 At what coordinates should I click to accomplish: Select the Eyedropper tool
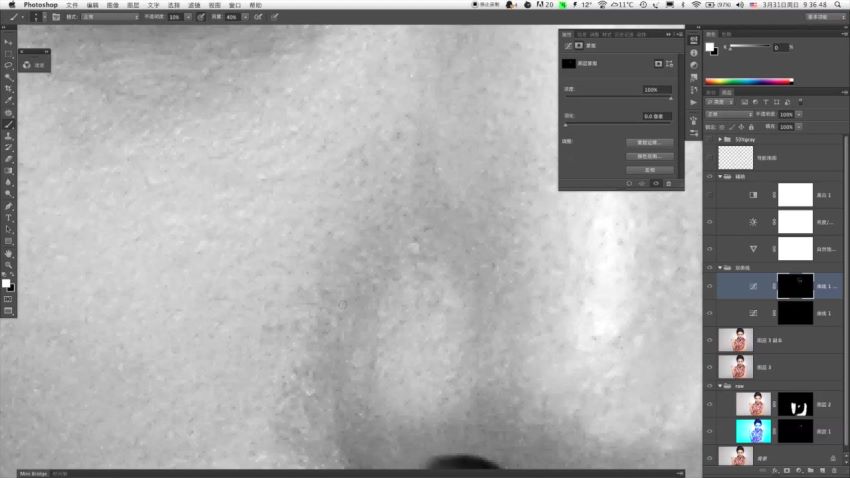point(8,100)
